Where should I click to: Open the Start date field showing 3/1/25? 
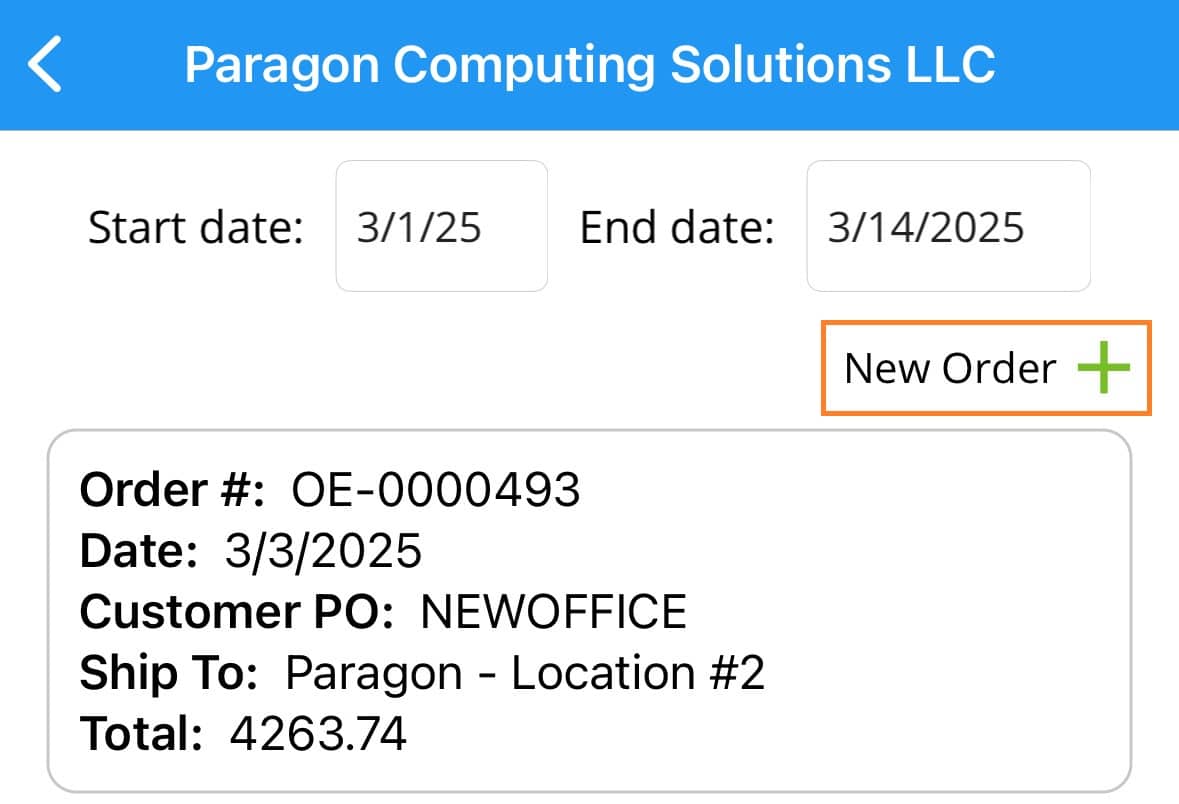click(x=441, y=226)
